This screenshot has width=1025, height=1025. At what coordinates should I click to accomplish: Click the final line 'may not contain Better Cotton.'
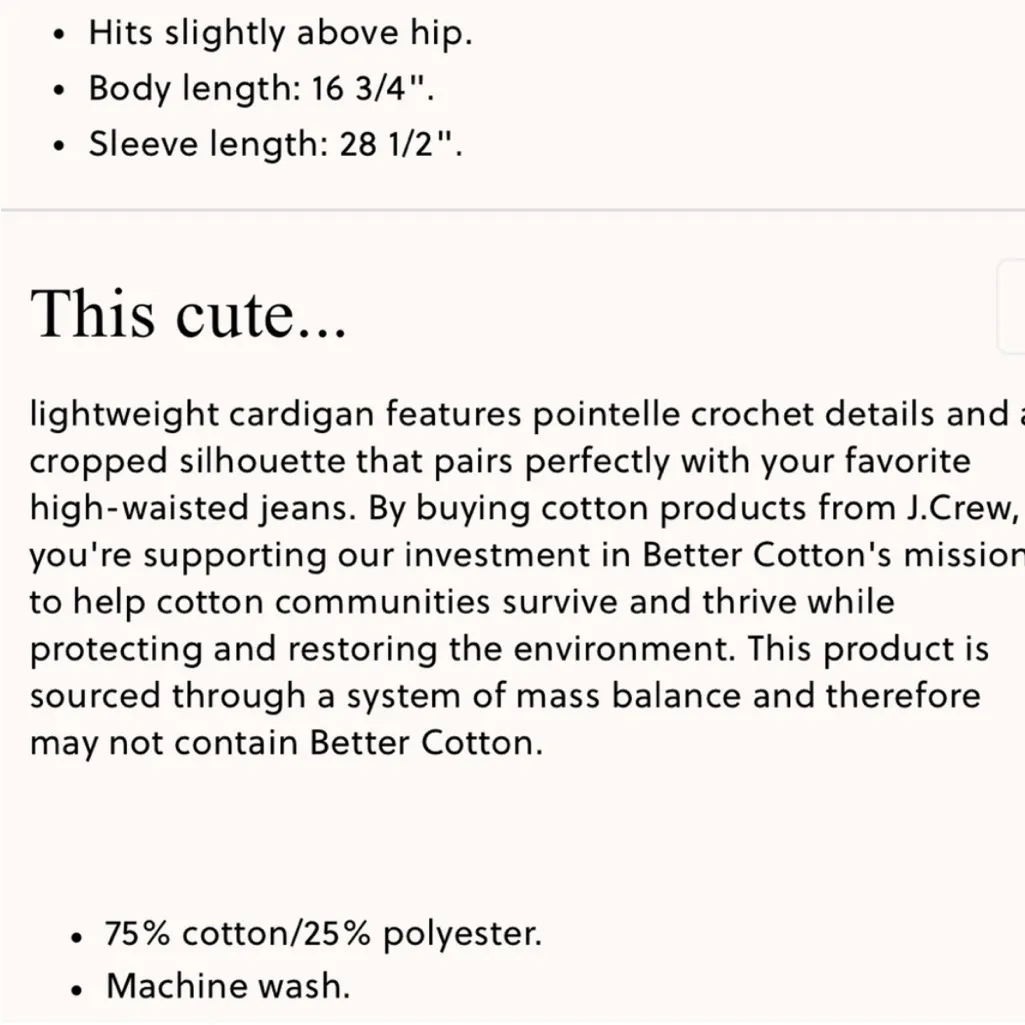[286, 743]
